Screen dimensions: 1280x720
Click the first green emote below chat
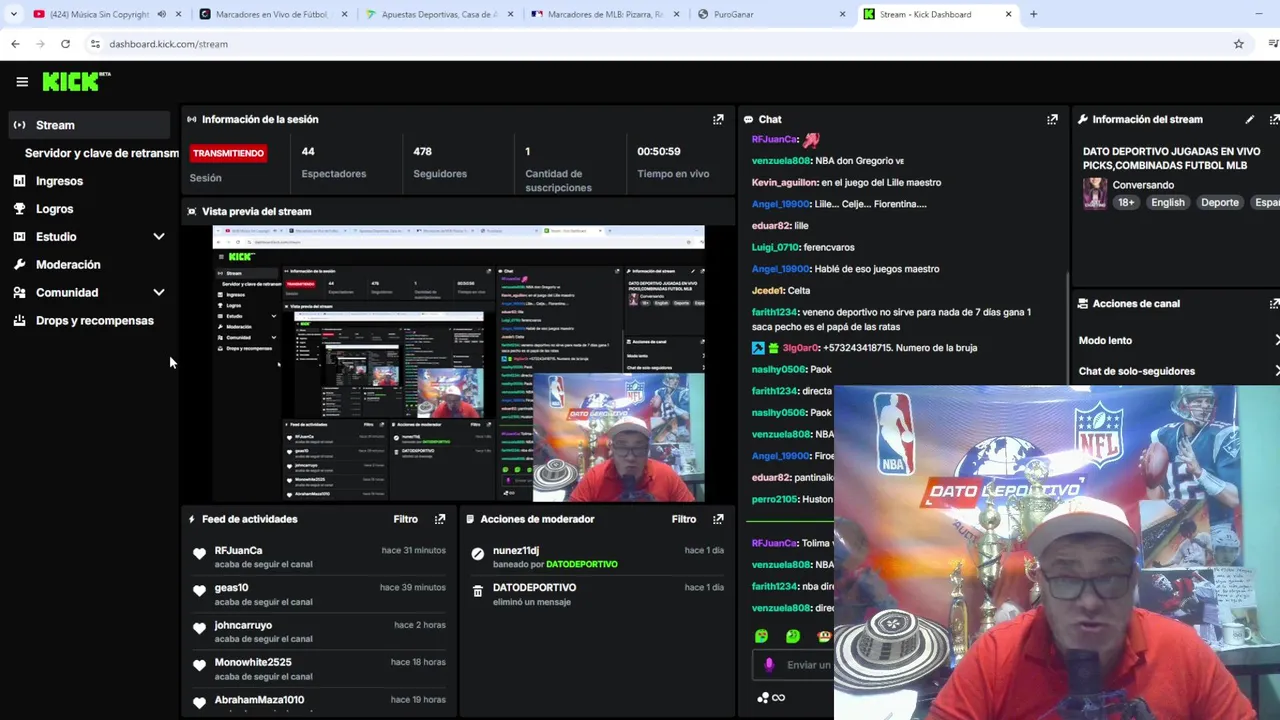pos(761,636)
